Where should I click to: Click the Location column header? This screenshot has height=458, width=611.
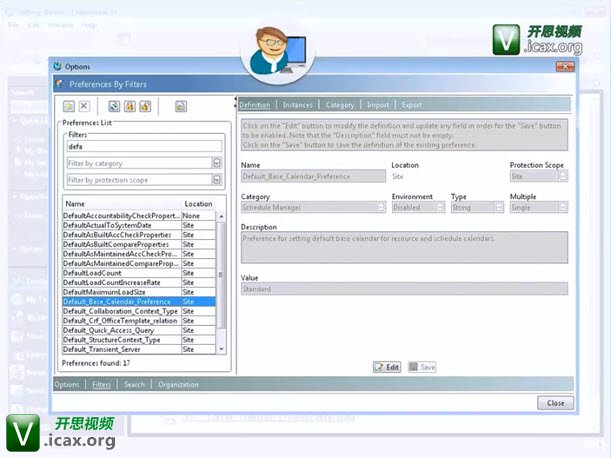pyautogui.click(x=198, y=204)
